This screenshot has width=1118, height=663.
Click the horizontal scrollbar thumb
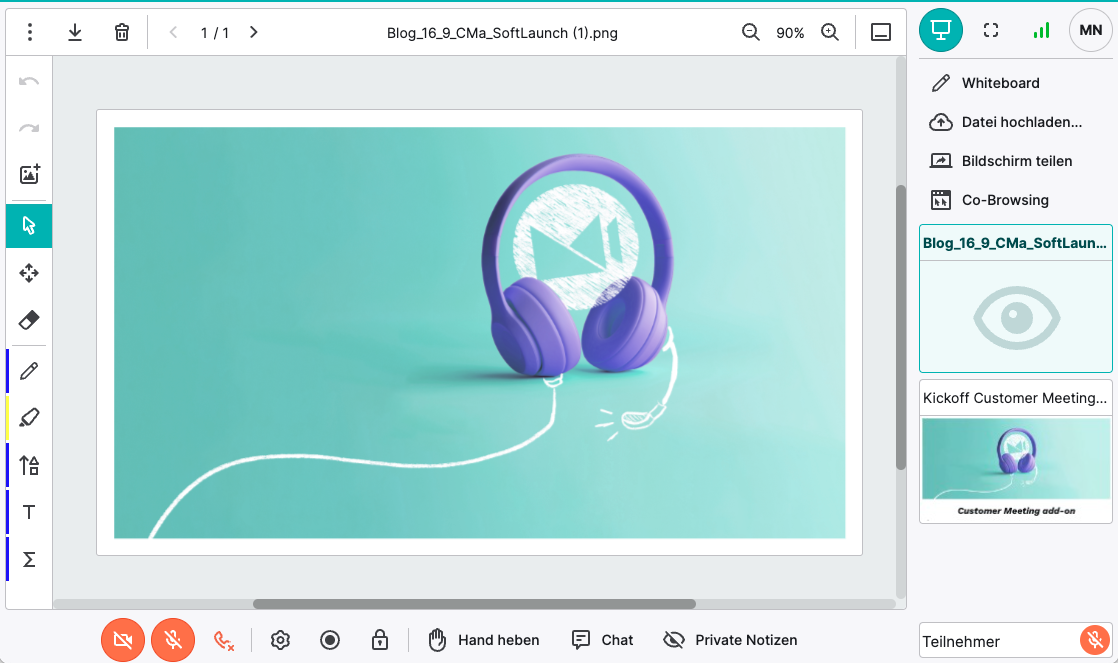pyautogui.click(x=474, y=604)
